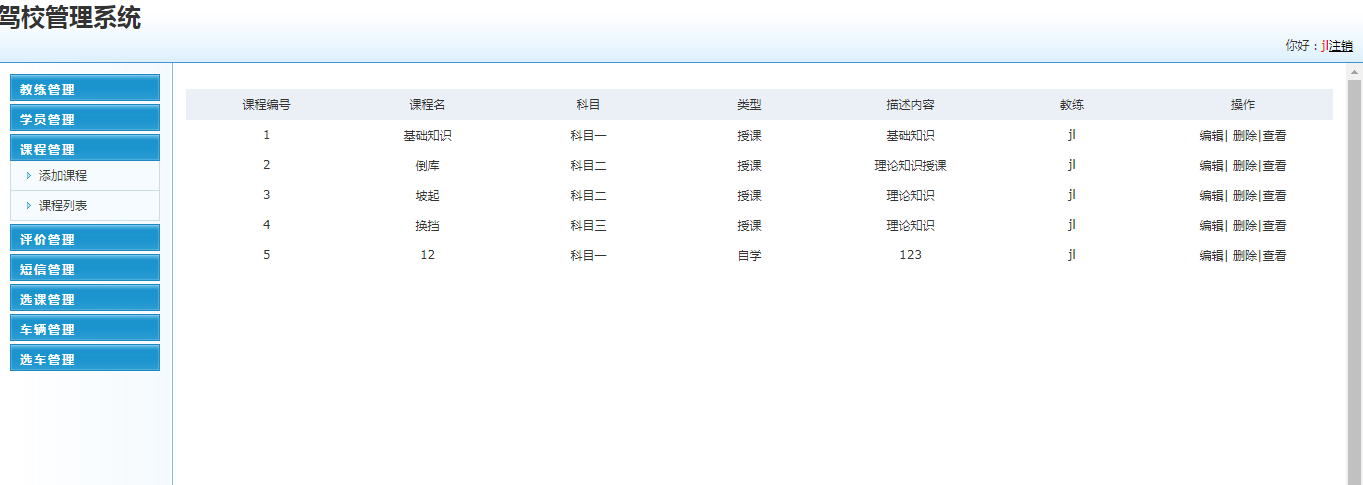
Task: Select the 换挡 course name cell
Action: [427, 226]
